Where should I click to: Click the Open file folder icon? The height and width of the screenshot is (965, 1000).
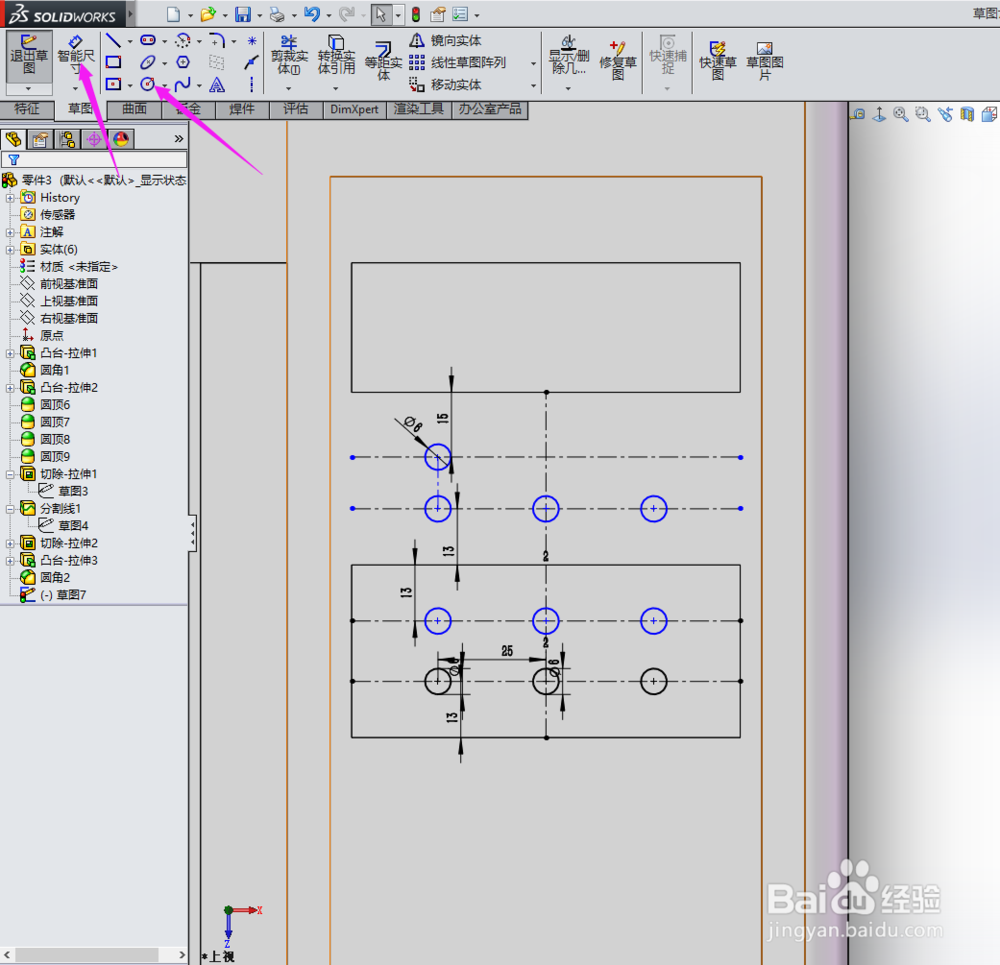pos(208,14)
